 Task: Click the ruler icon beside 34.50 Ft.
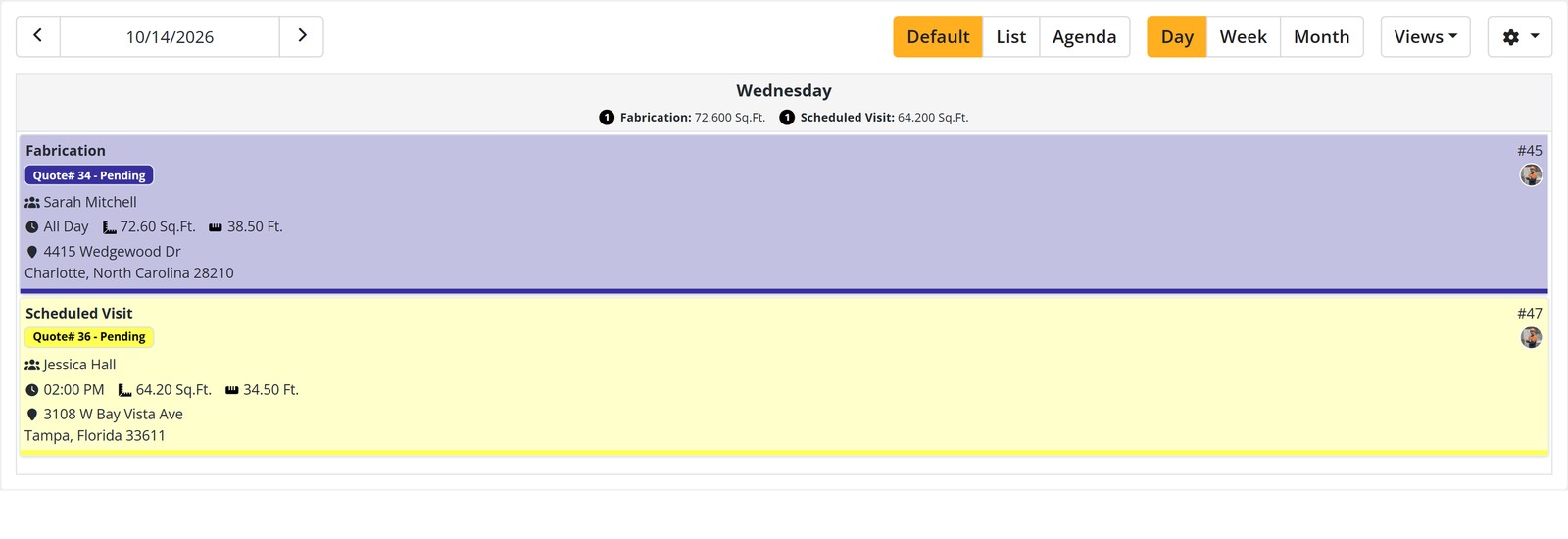[x=232, y=390]
